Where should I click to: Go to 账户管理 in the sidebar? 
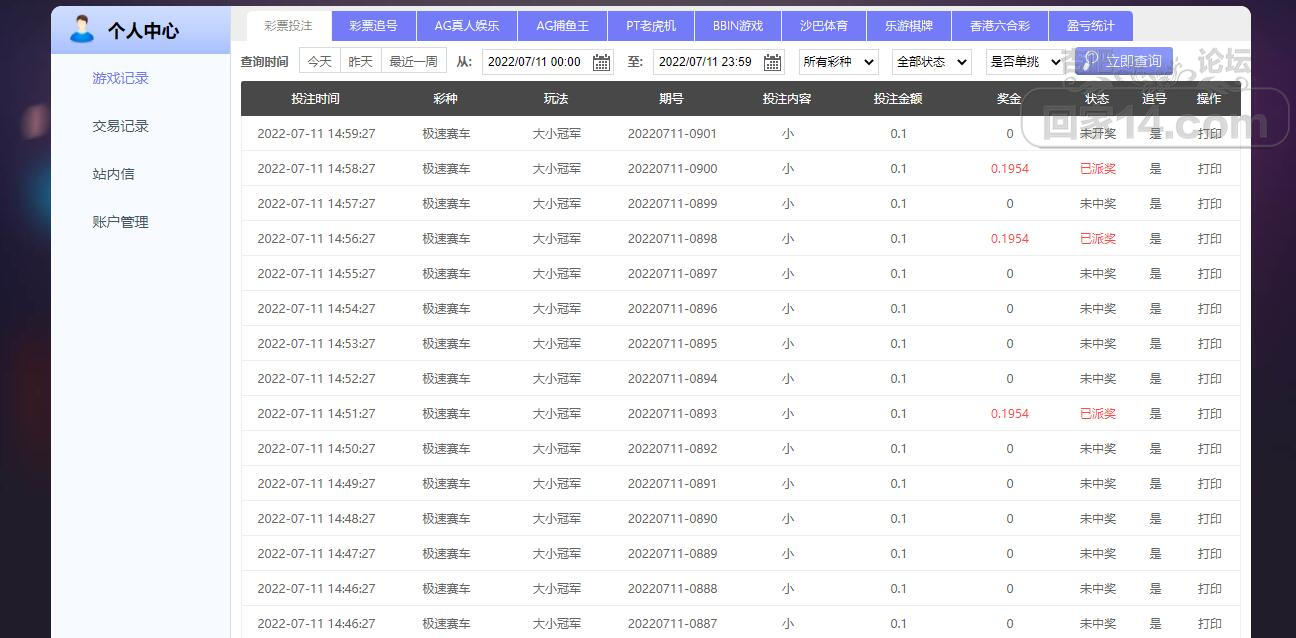[x=120, y=222]
